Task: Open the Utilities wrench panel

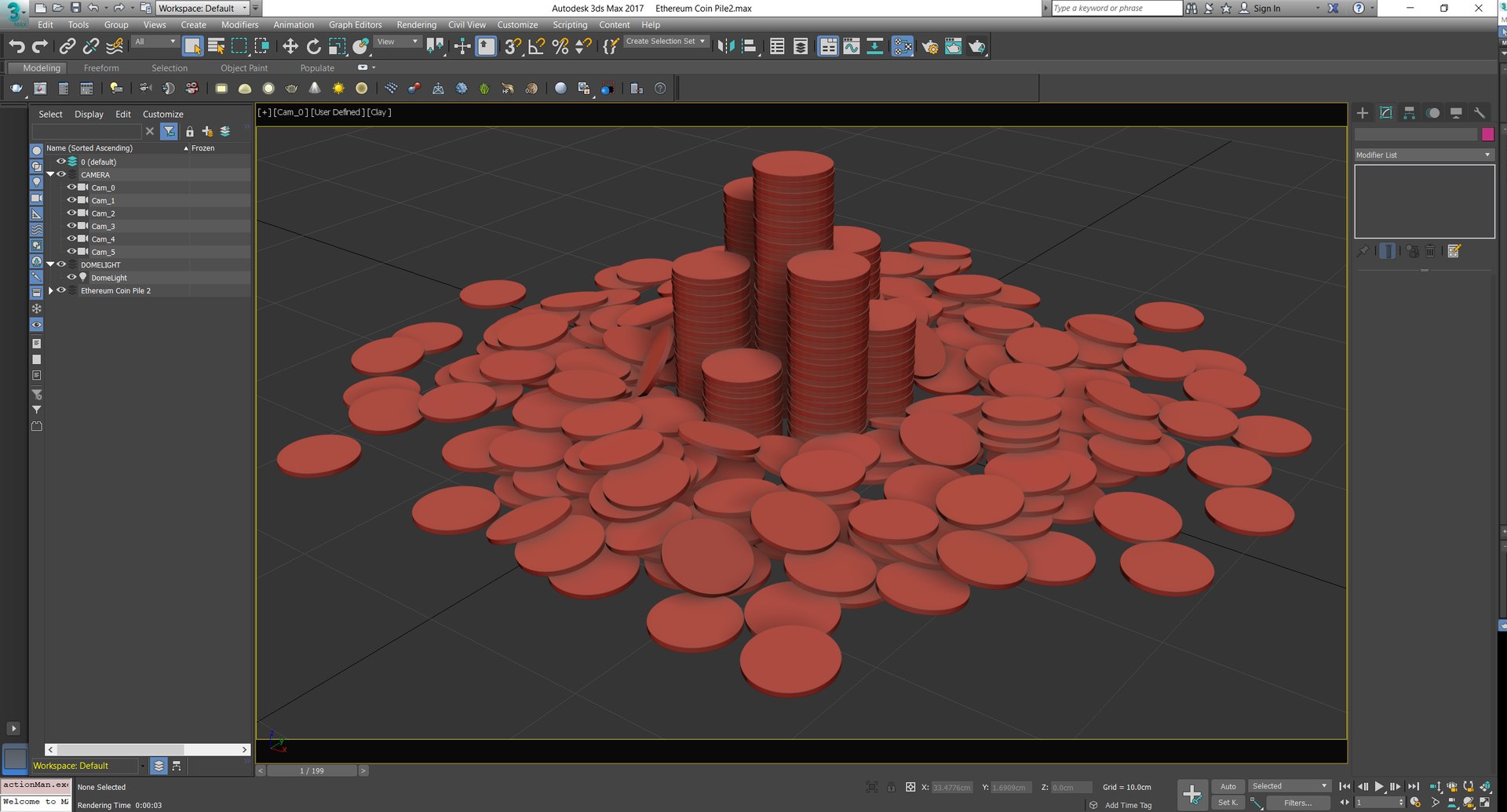Action: tap(1480, 113)
